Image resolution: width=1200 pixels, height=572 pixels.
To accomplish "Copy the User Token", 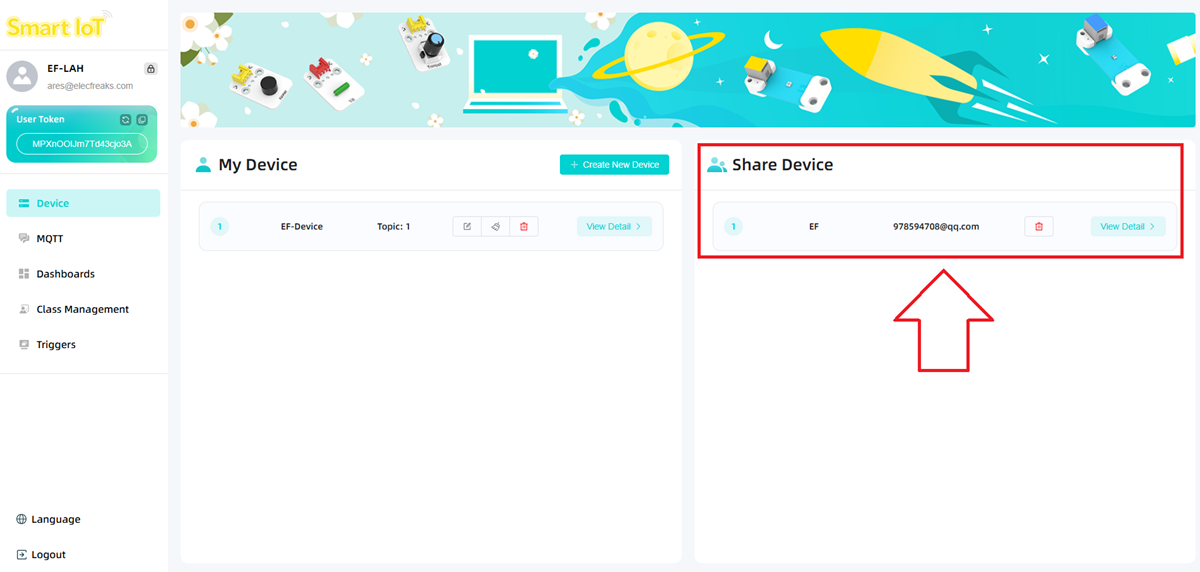I will click(x=142, y=120).
